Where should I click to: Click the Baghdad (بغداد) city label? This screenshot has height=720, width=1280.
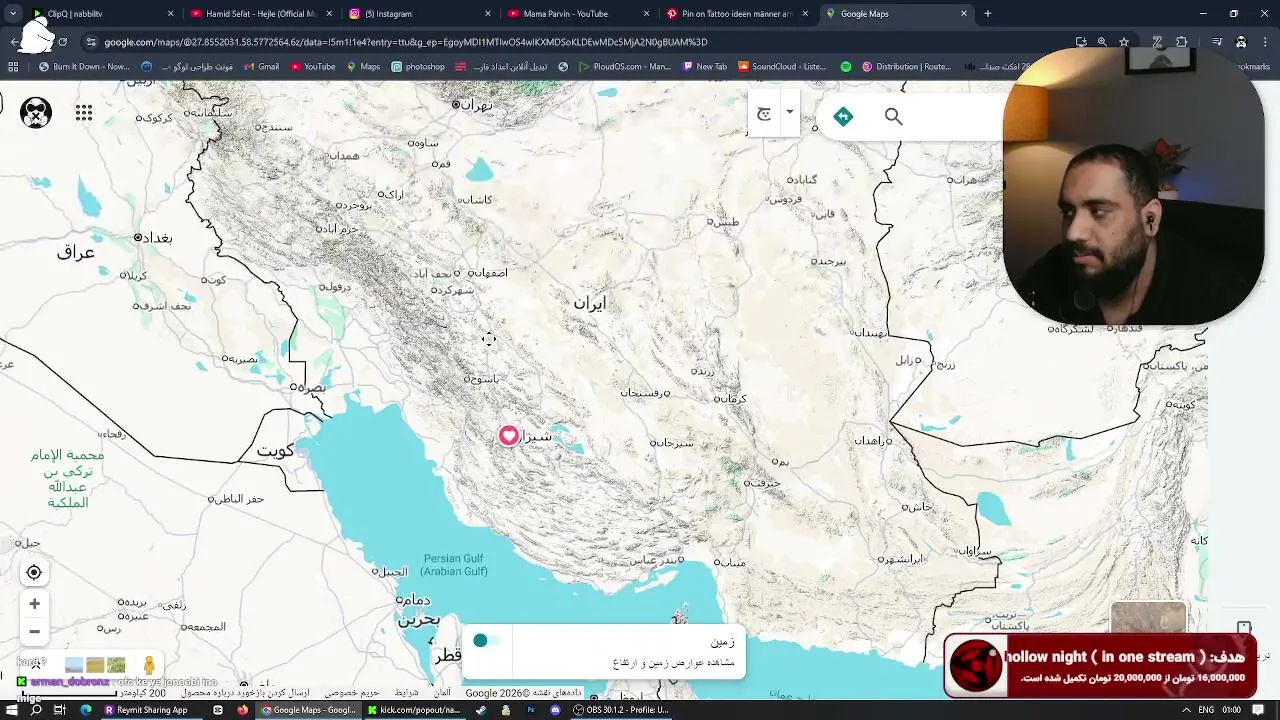coord(154,237)
